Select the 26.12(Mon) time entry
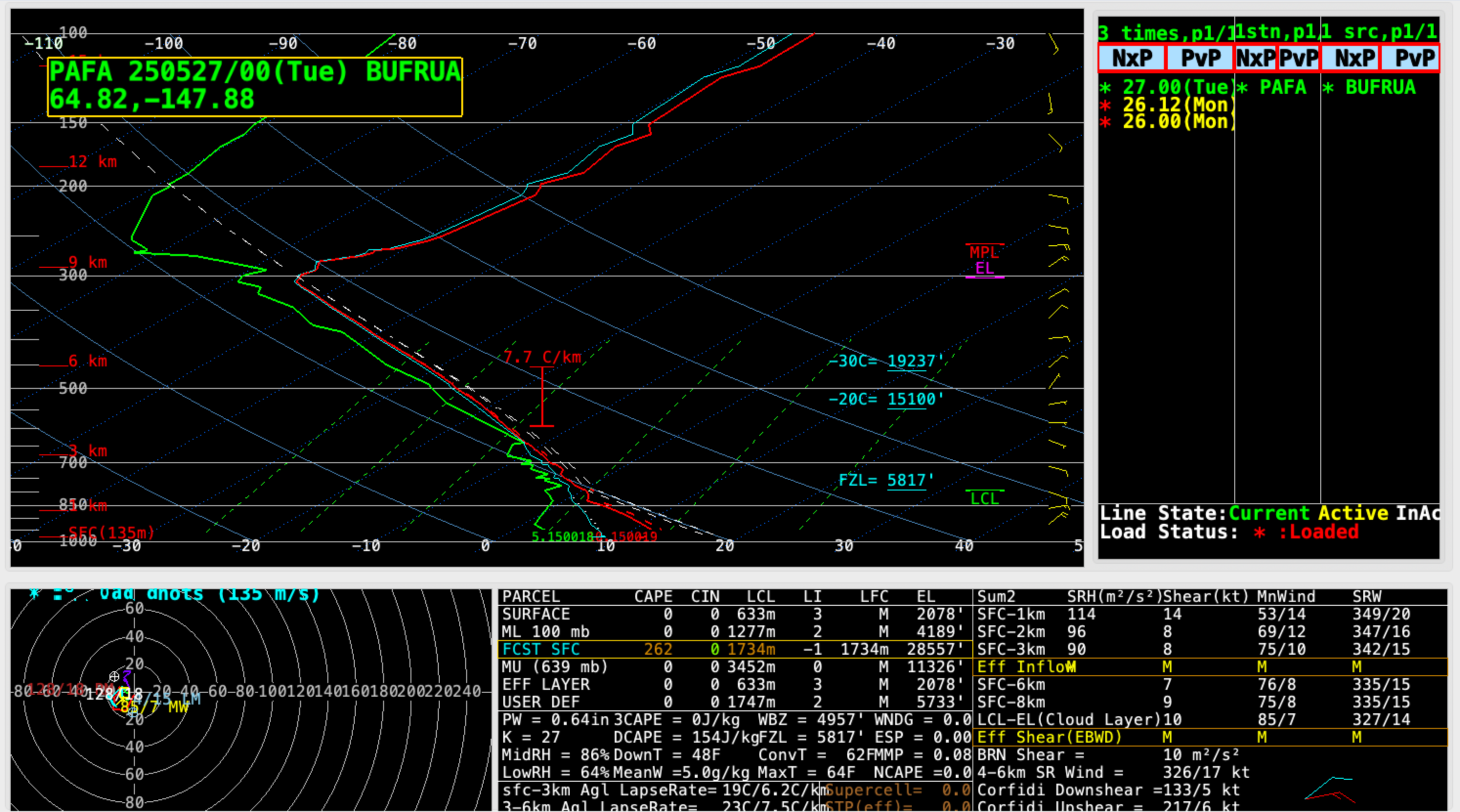Viewport: 1460px width, 812px height. tap(1167, 104)
